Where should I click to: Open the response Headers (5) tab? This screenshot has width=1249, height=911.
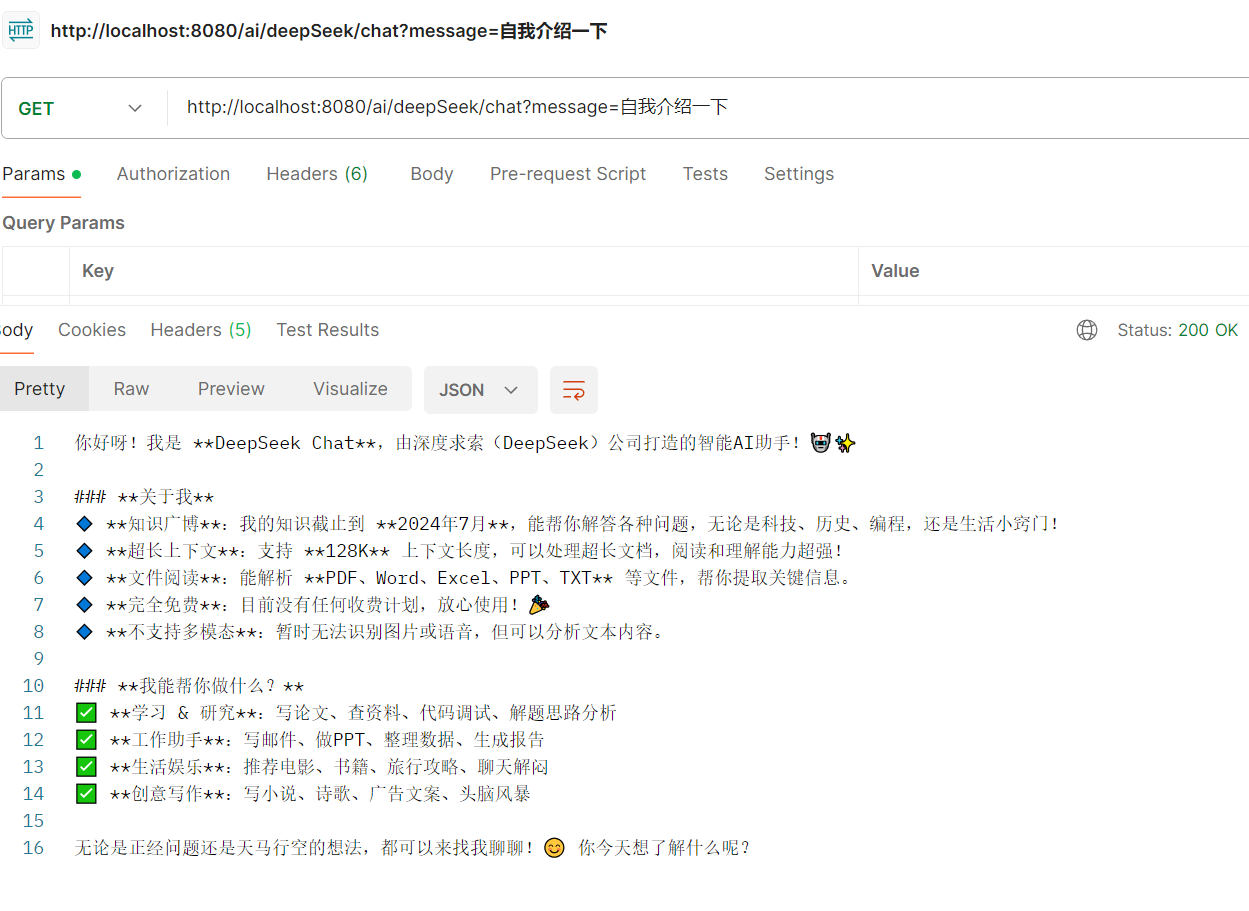[201, 330]
